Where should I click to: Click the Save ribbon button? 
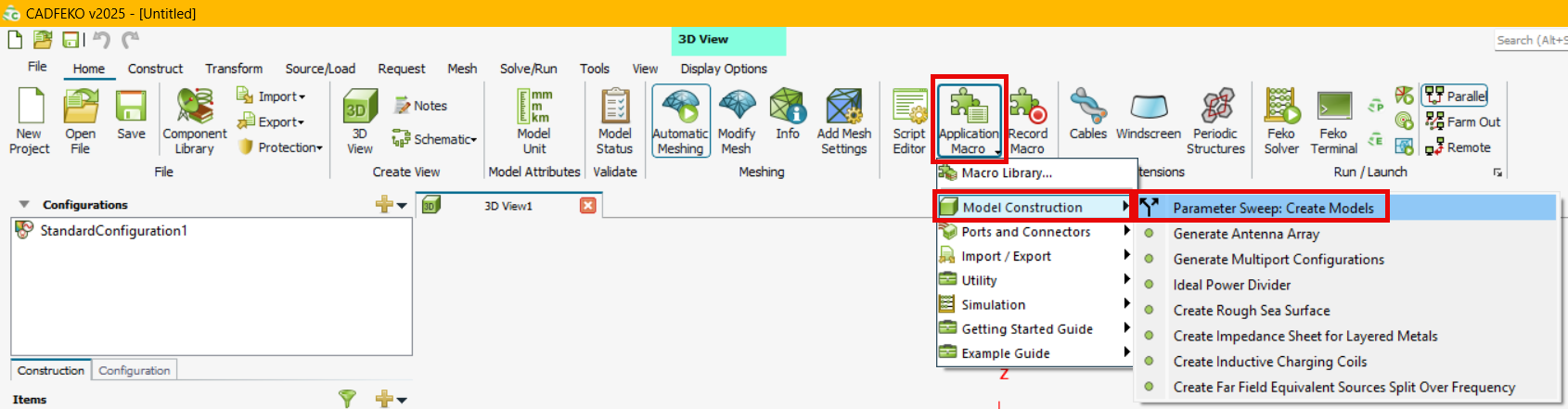pyautogui.click(x=131, y=116)
